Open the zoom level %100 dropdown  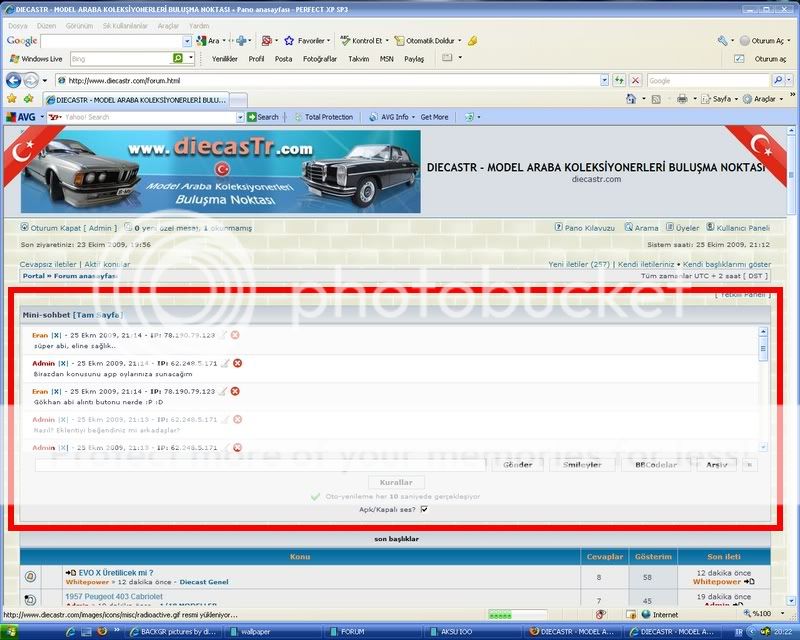(x=782, y=614)
